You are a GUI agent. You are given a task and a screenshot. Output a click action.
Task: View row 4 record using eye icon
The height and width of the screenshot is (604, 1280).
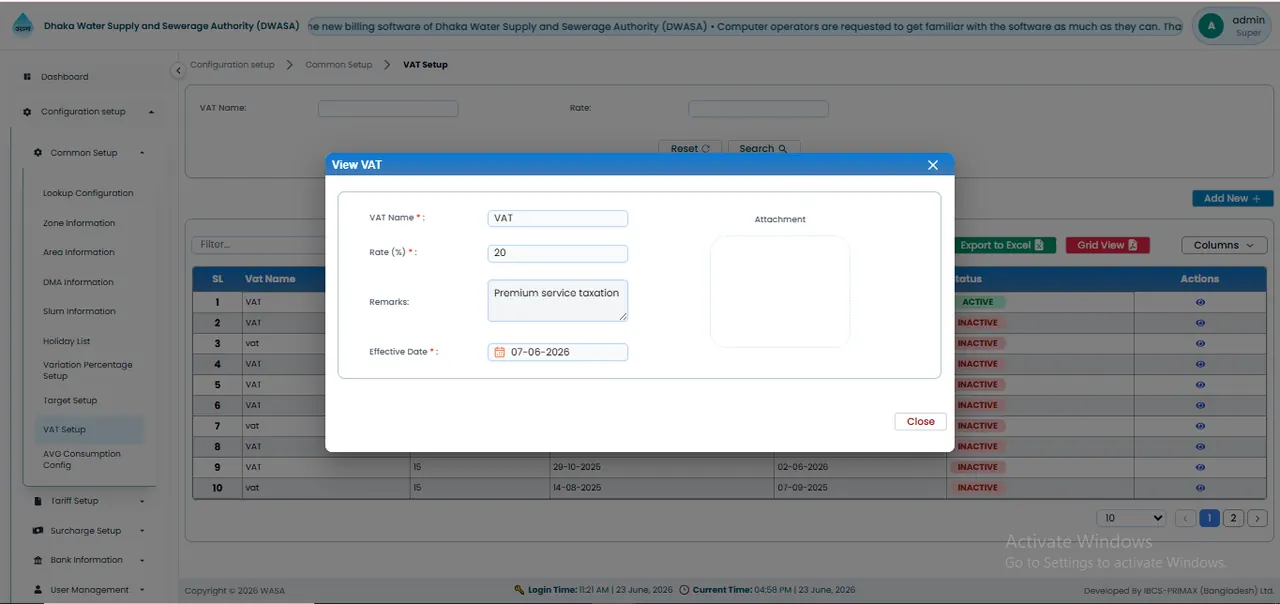click(1200, 364)
